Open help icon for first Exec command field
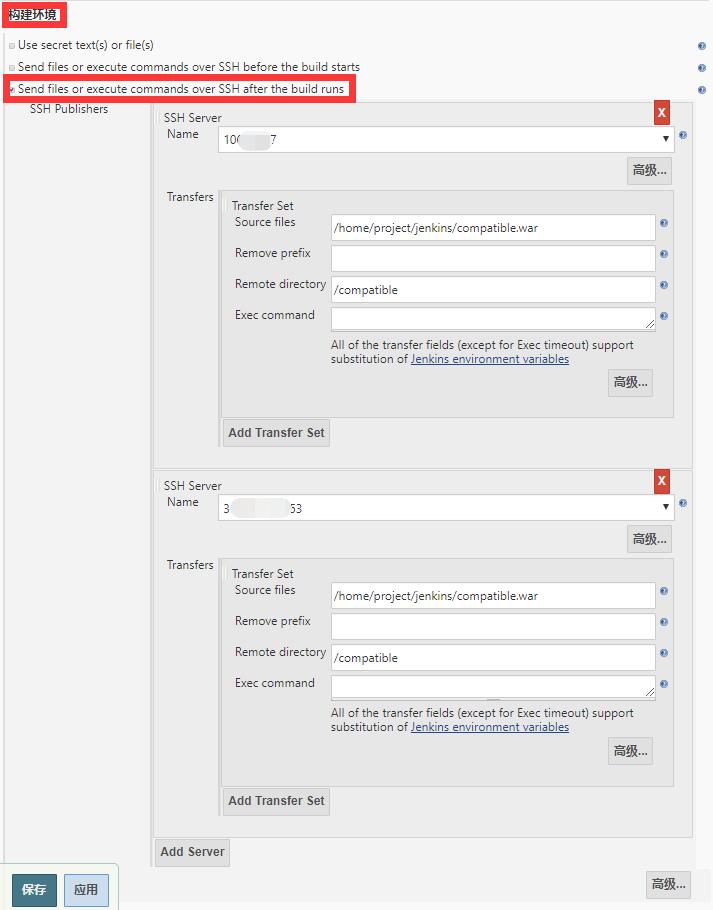The height and width of the screenshot is (910, 713). click(x=664, y=316)
